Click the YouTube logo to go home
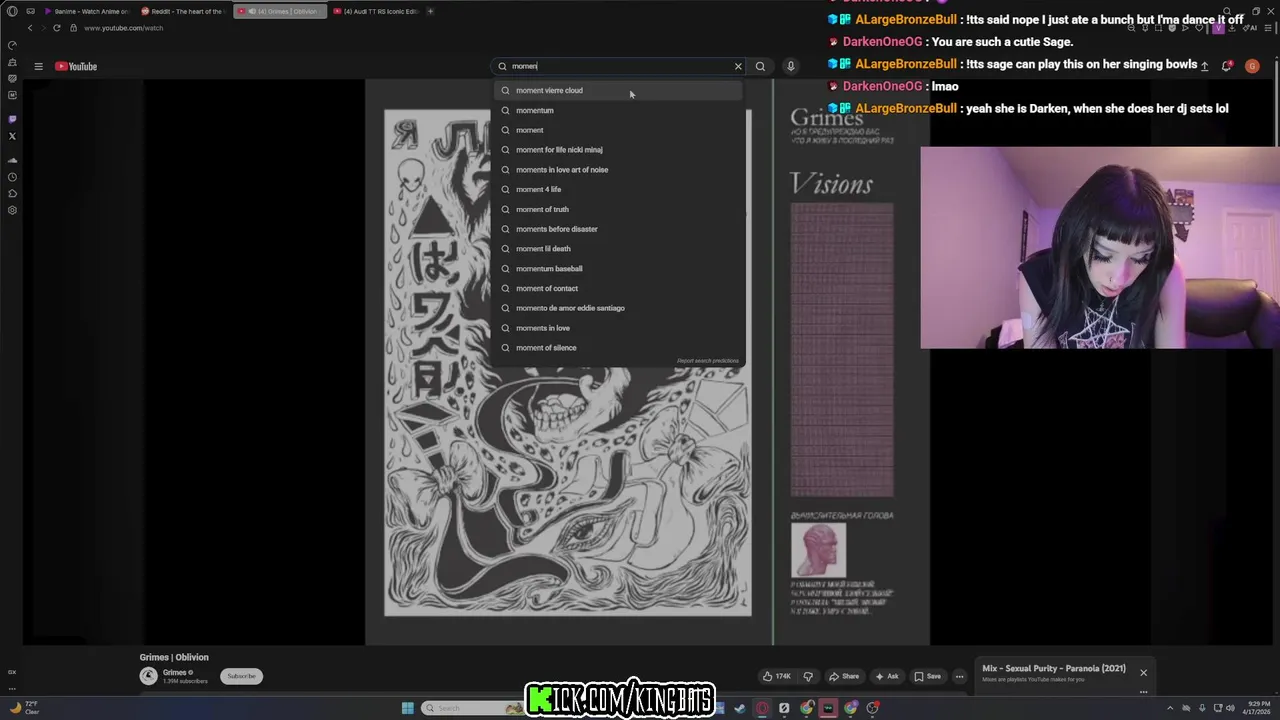Viewport: 1280px width, 720px height. coord(76,67)
